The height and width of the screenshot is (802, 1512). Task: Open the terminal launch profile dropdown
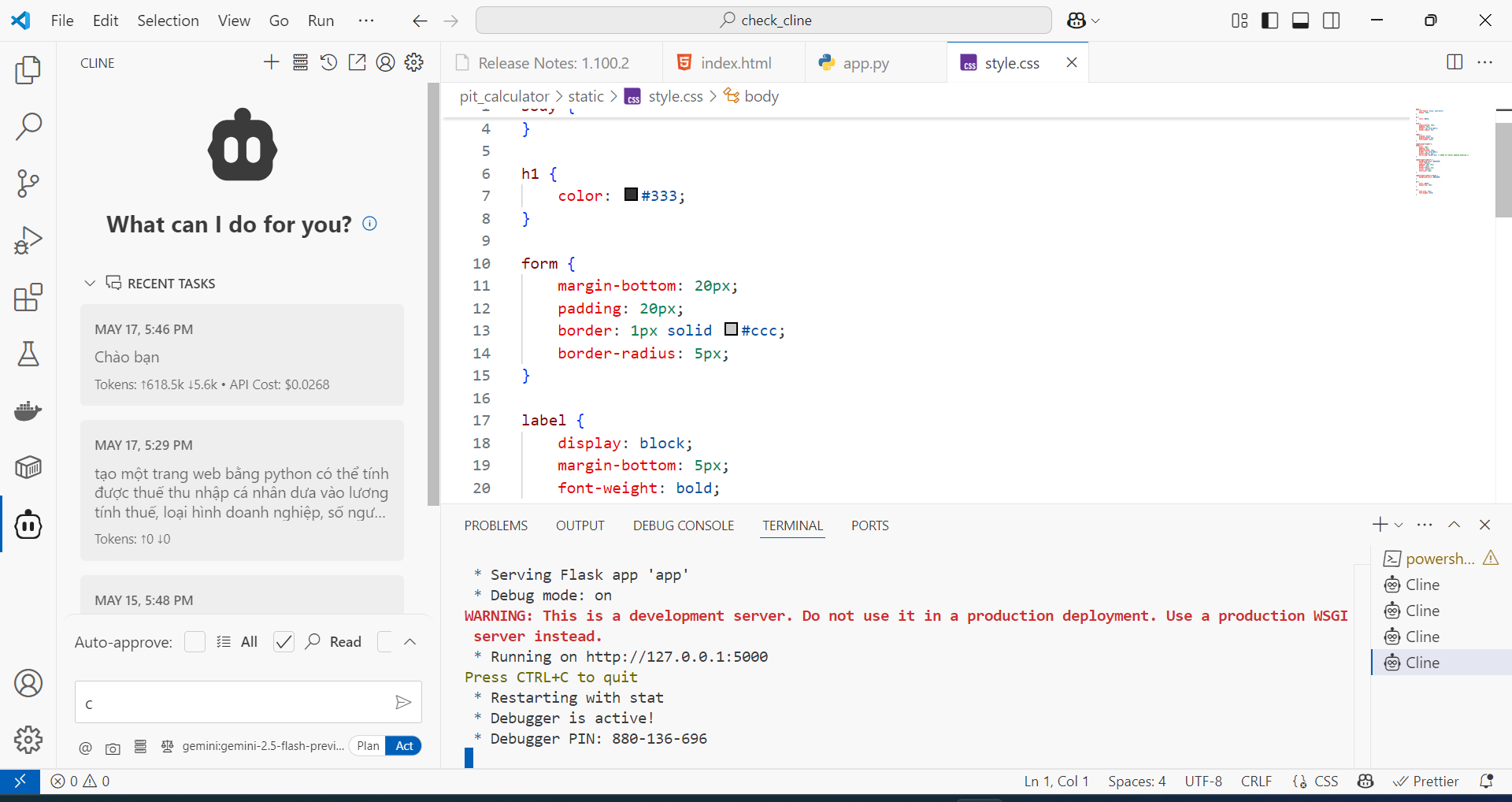click(1399, 525)
